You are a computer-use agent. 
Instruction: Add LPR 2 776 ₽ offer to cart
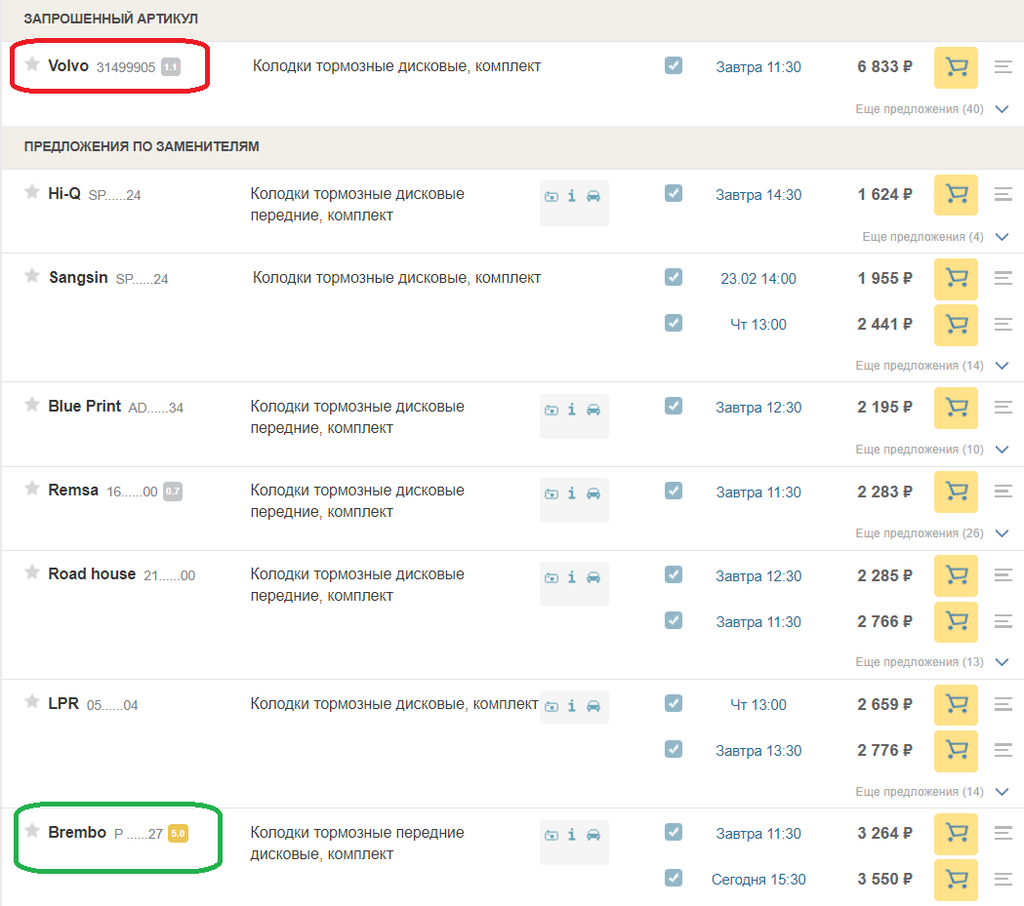(x=955, y=751)
